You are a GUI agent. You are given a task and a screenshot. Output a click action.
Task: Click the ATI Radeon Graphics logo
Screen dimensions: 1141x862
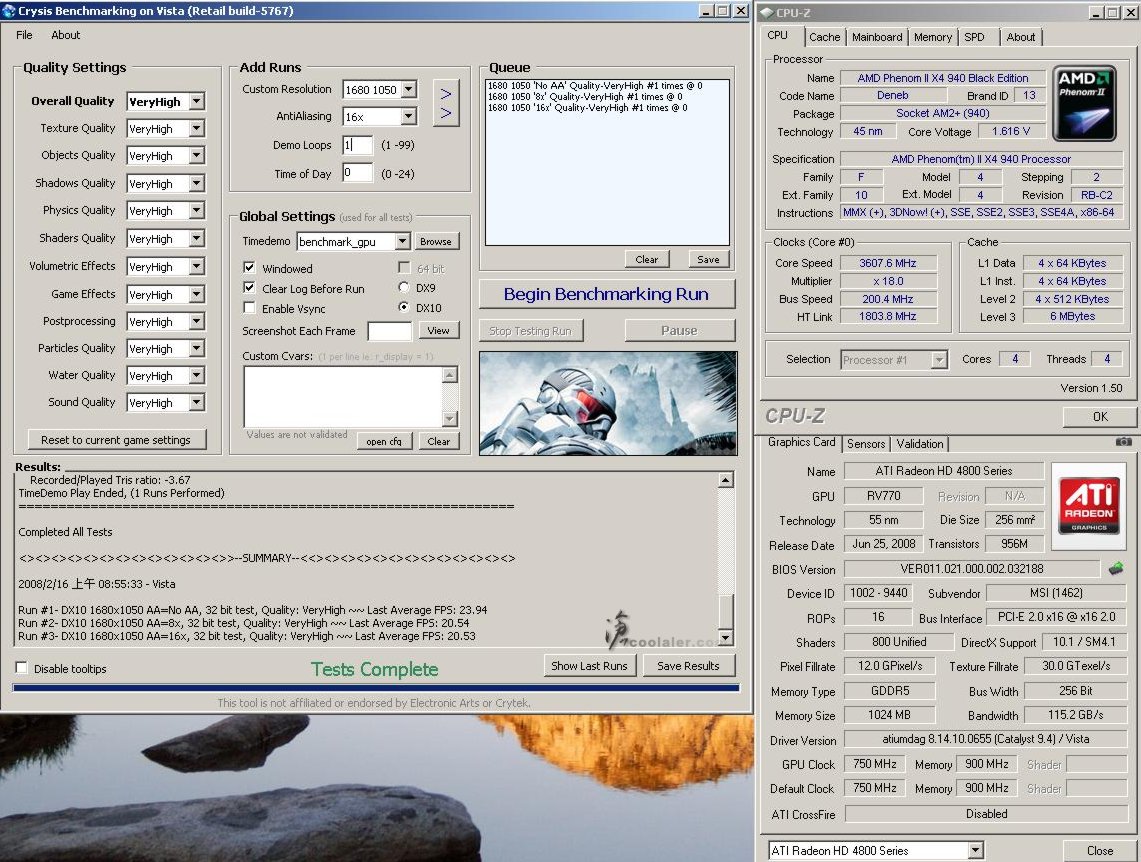1089,506
